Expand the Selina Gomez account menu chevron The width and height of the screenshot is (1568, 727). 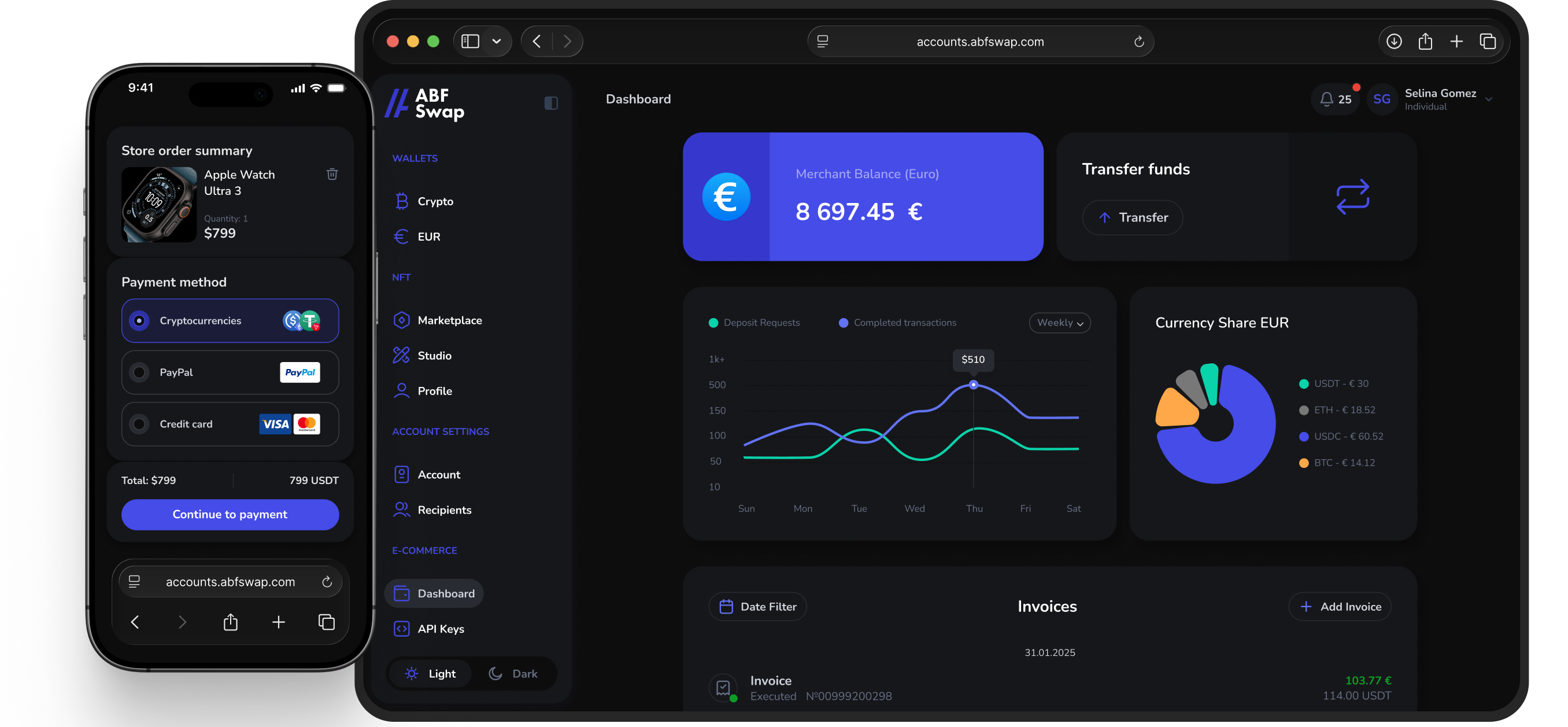[x=1488, y=99]
